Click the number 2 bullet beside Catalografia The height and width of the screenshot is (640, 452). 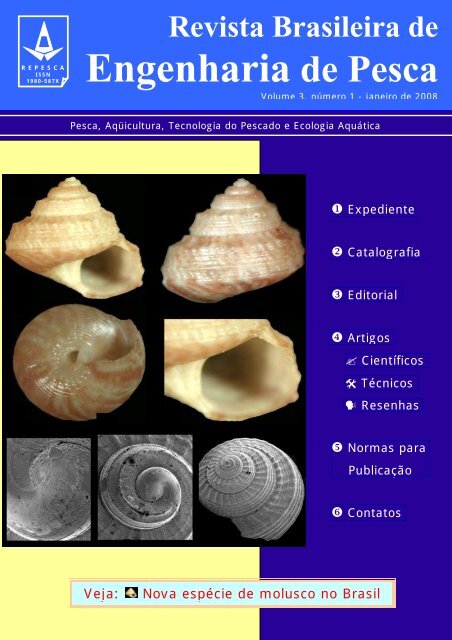tap(337, 252)
